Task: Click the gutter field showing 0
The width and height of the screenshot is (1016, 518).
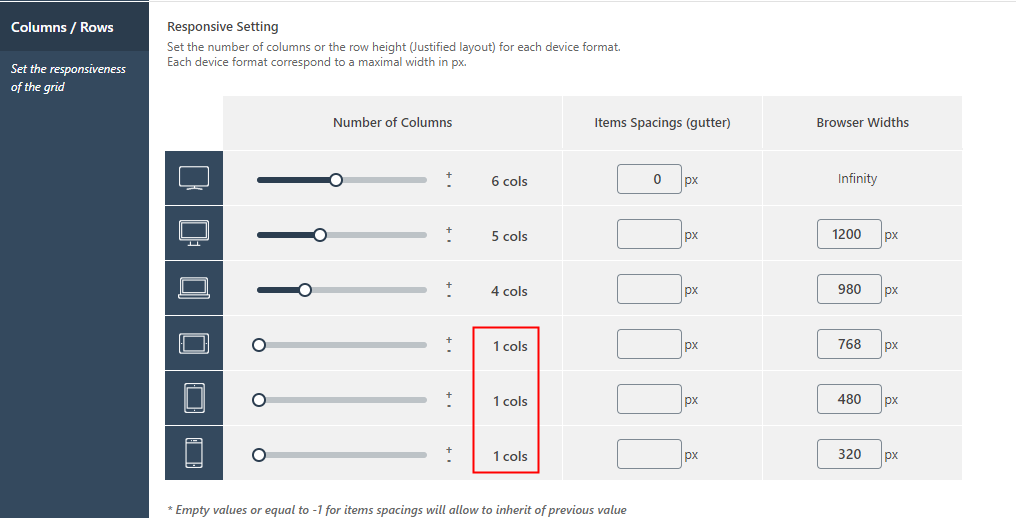Action: click(649, 179)
